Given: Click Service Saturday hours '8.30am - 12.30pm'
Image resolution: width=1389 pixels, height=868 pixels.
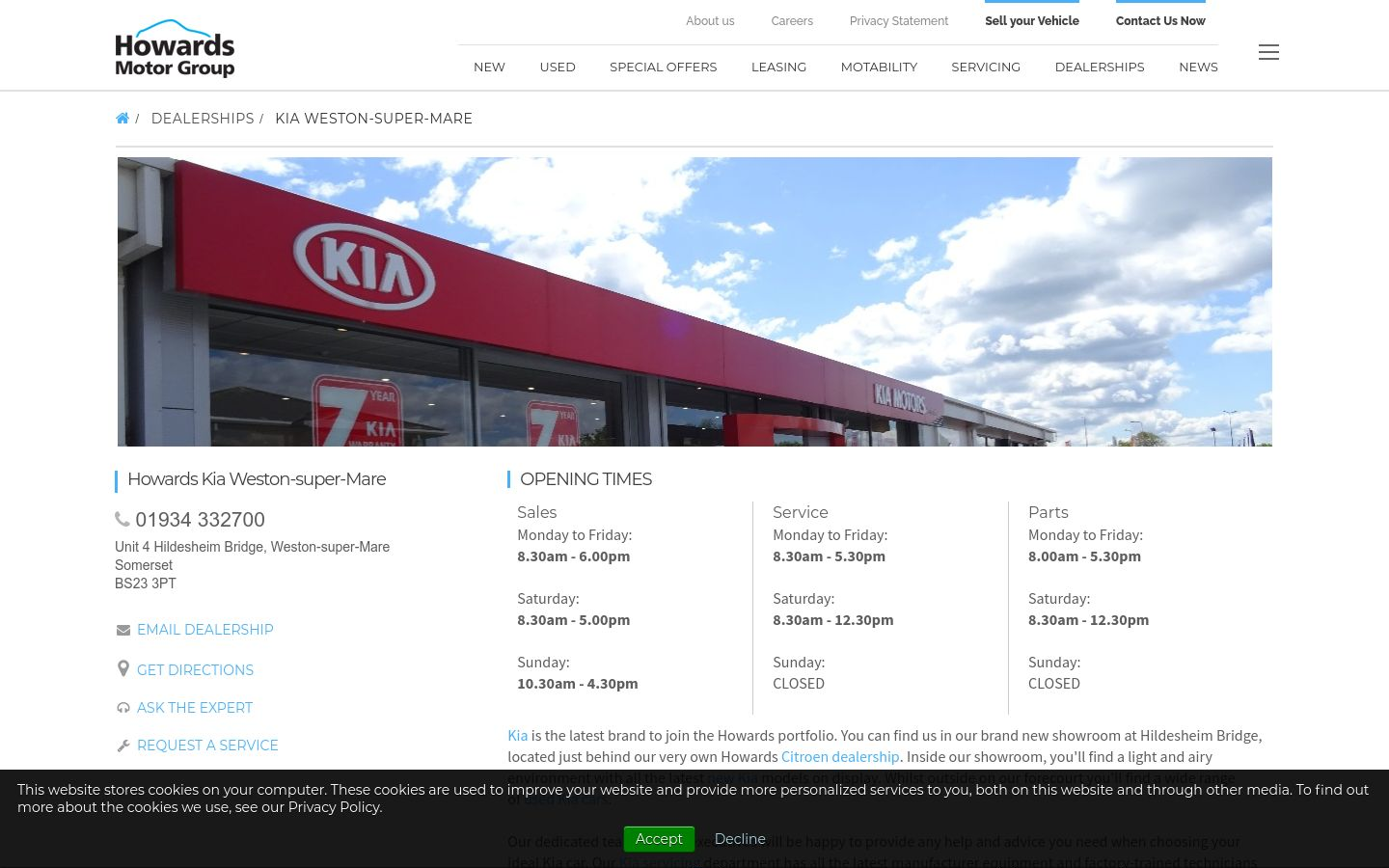Looking at the screenshot, I should point(833,620).
